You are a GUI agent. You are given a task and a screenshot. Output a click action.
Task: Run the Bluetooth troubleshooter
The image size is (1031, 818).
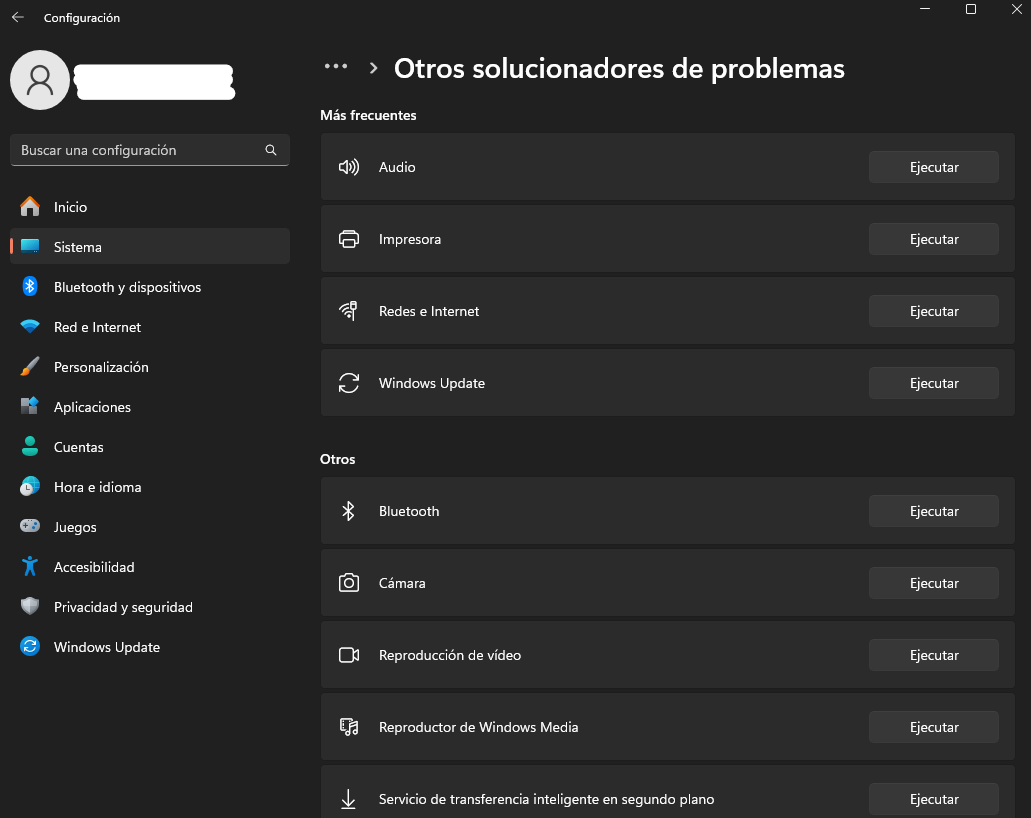(x=934, y=511)
